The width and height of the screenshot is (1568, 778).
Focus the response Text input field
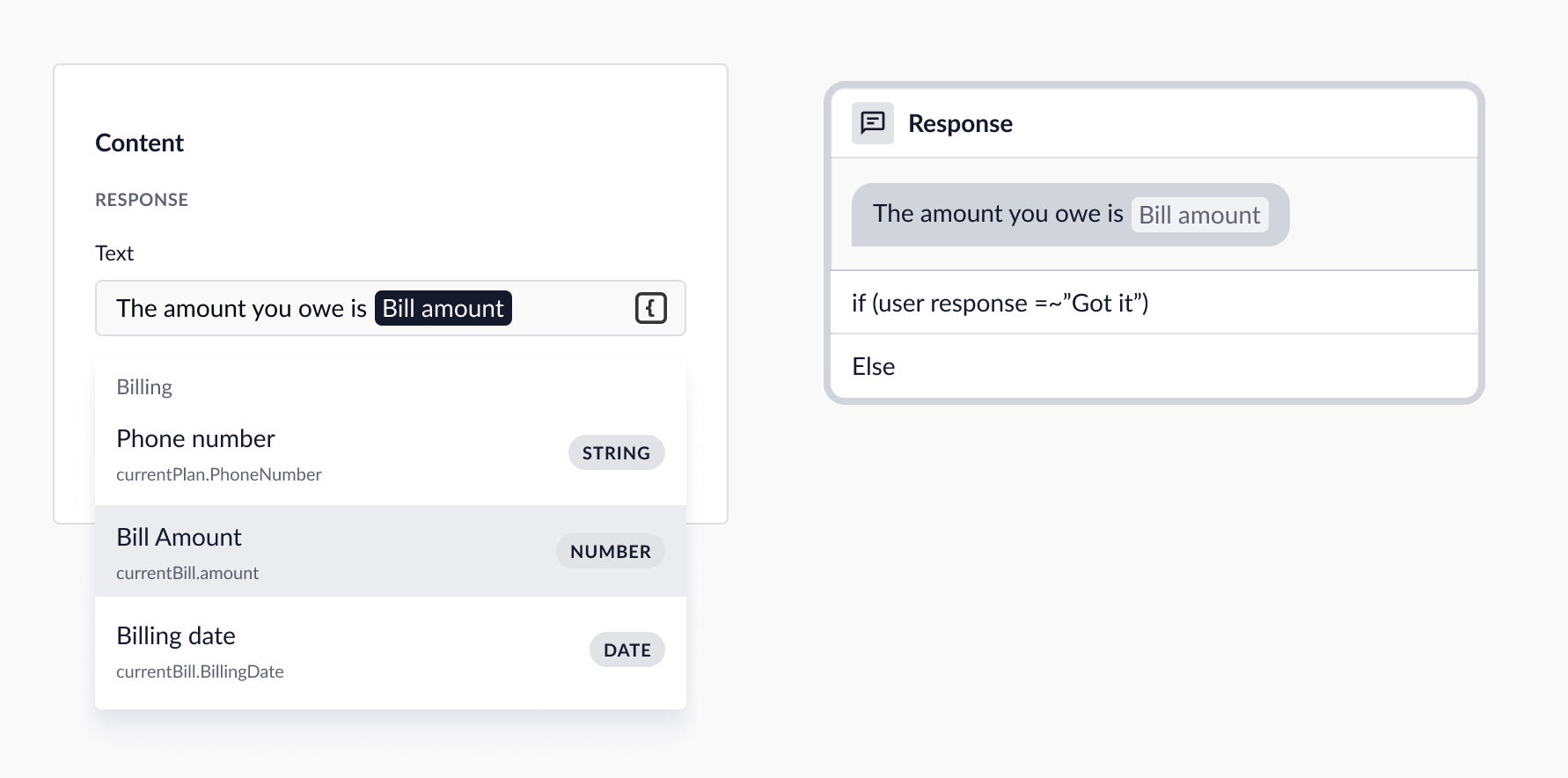click(x=390, y=308)
